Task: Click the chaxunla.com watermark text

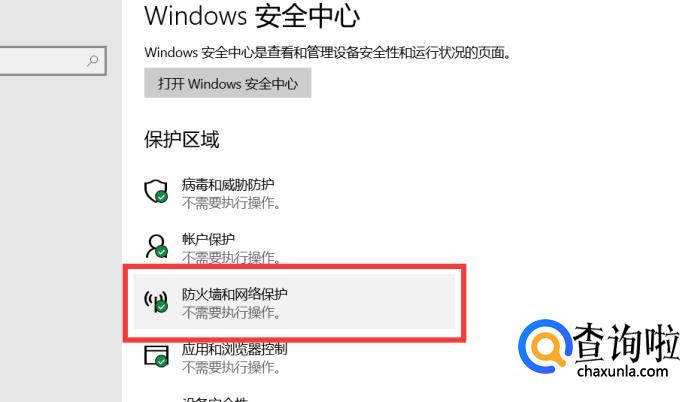Action: point(623,371)
